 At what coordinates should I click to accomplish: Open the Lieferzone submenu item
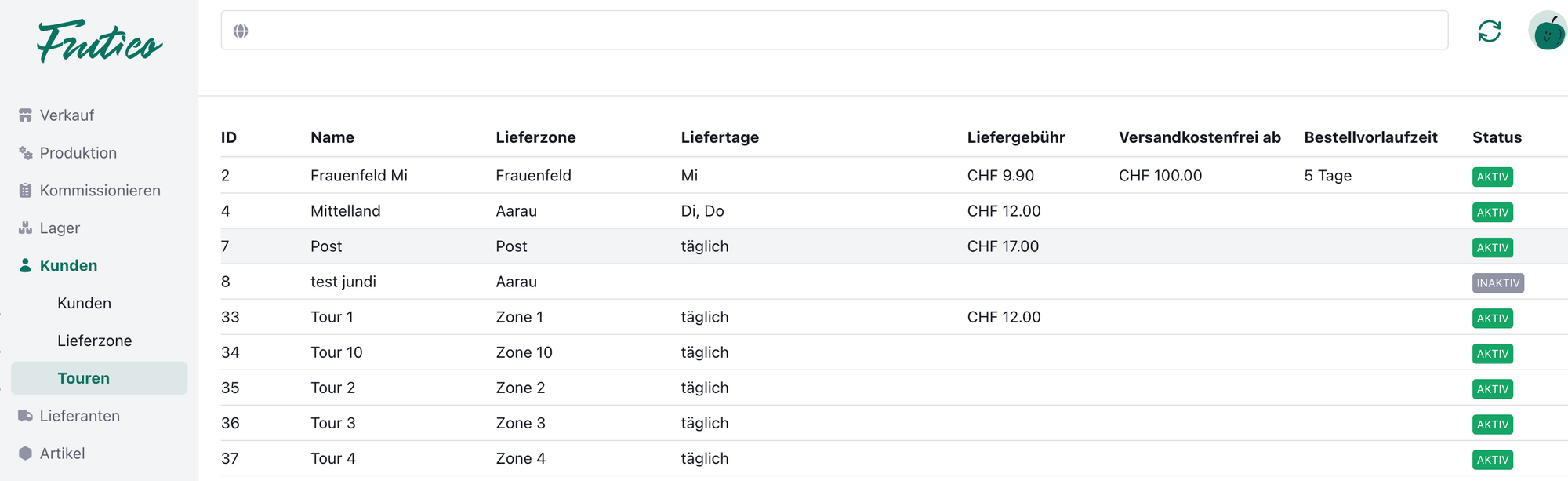pos(94,341)
